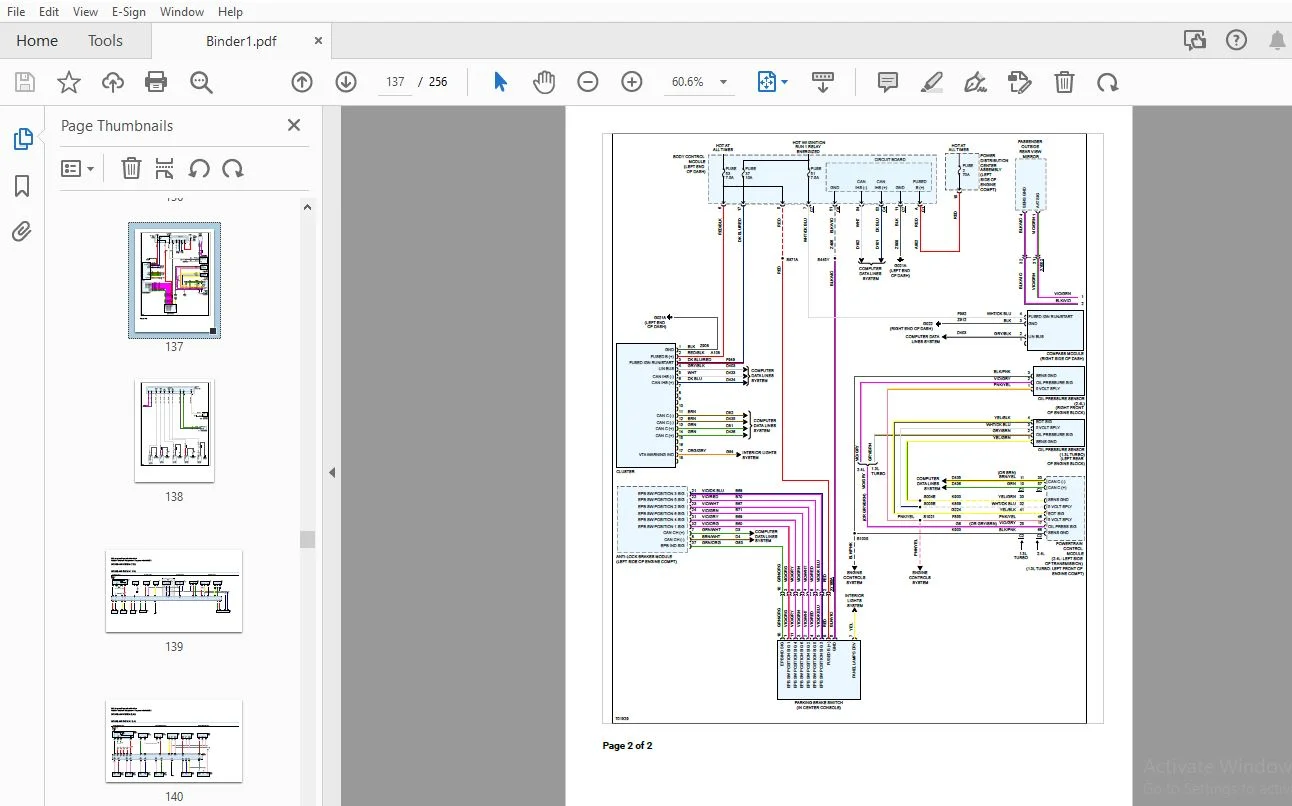1292x806 pixels.
Task: Click the page number field showing 137
Action: tap(396, 82)
